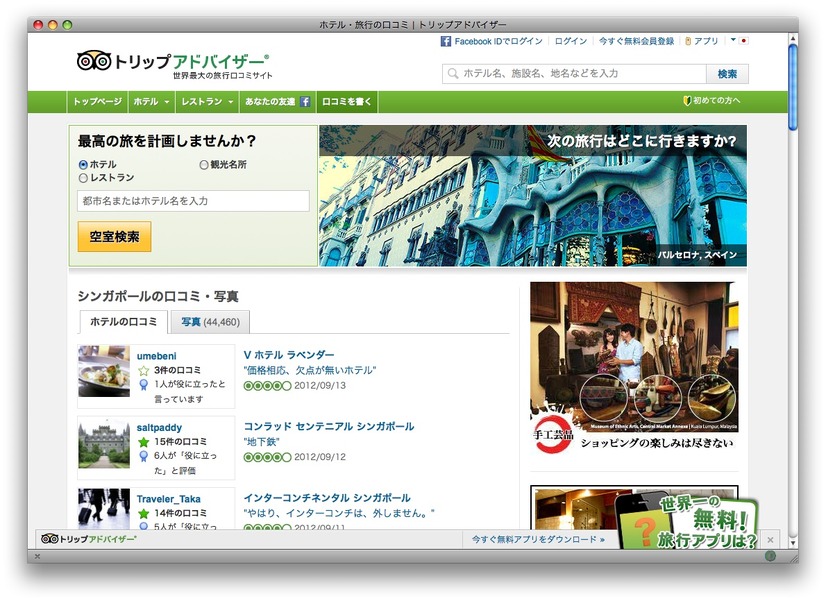Open インターコンチネンタル シンガポール link

click(327, 498)
